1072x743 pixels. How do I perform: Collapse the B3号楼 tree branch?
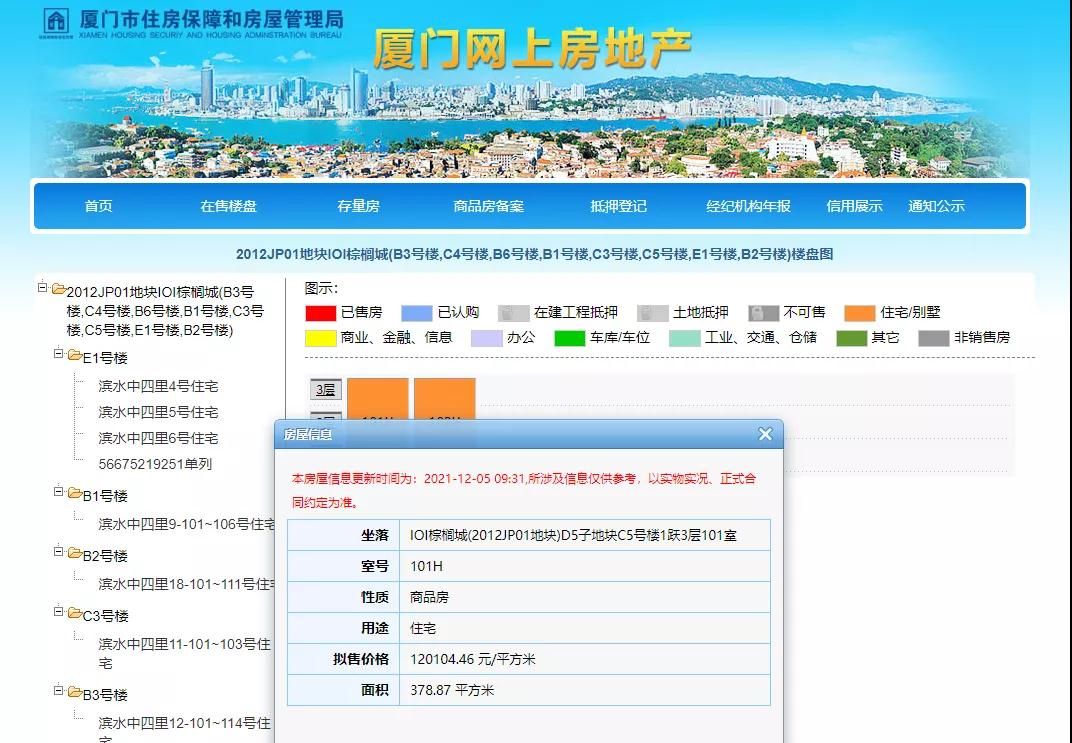tap(58, 691)
